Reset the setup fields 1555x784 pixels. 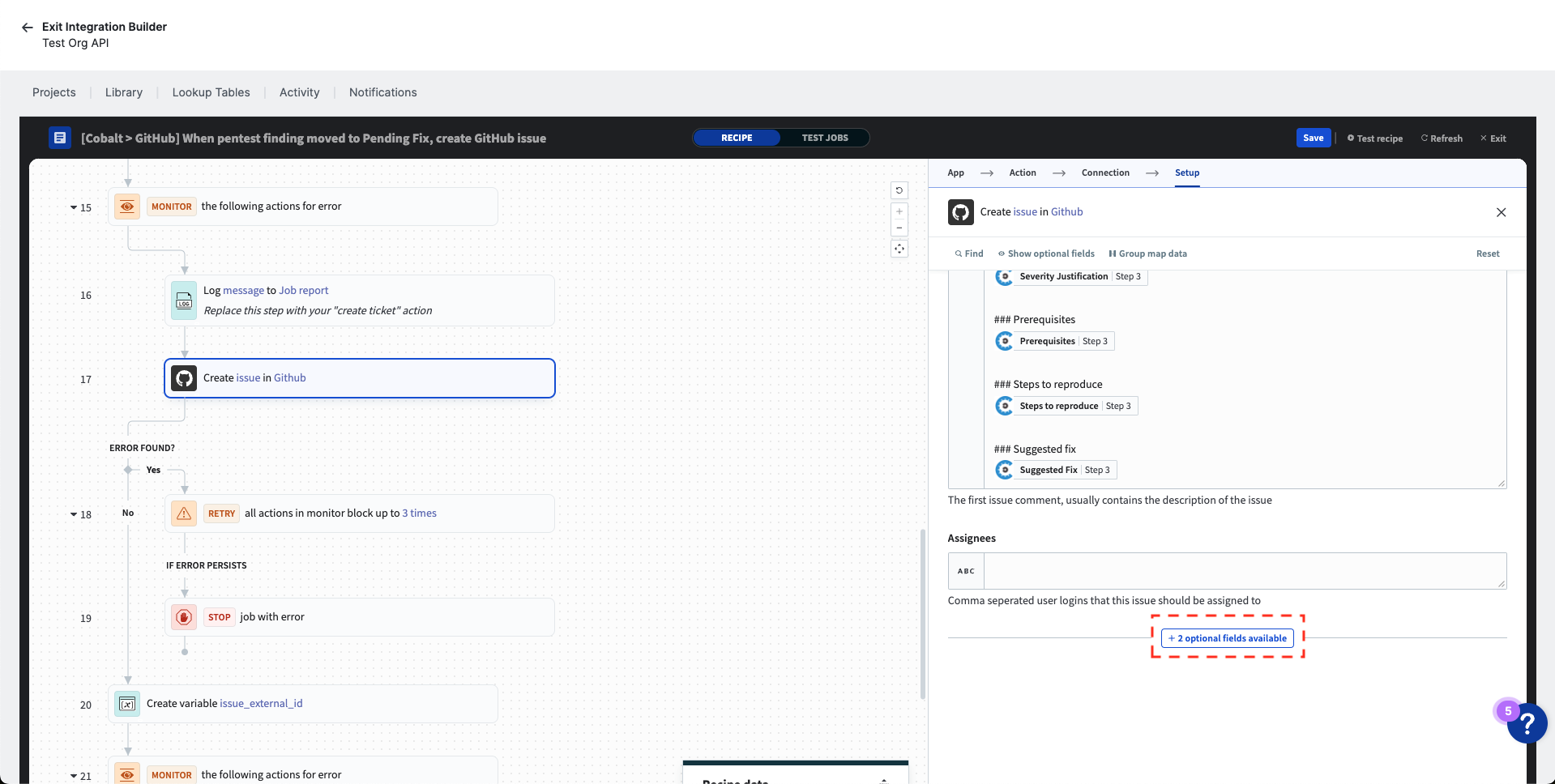[x=1488, y=254]
